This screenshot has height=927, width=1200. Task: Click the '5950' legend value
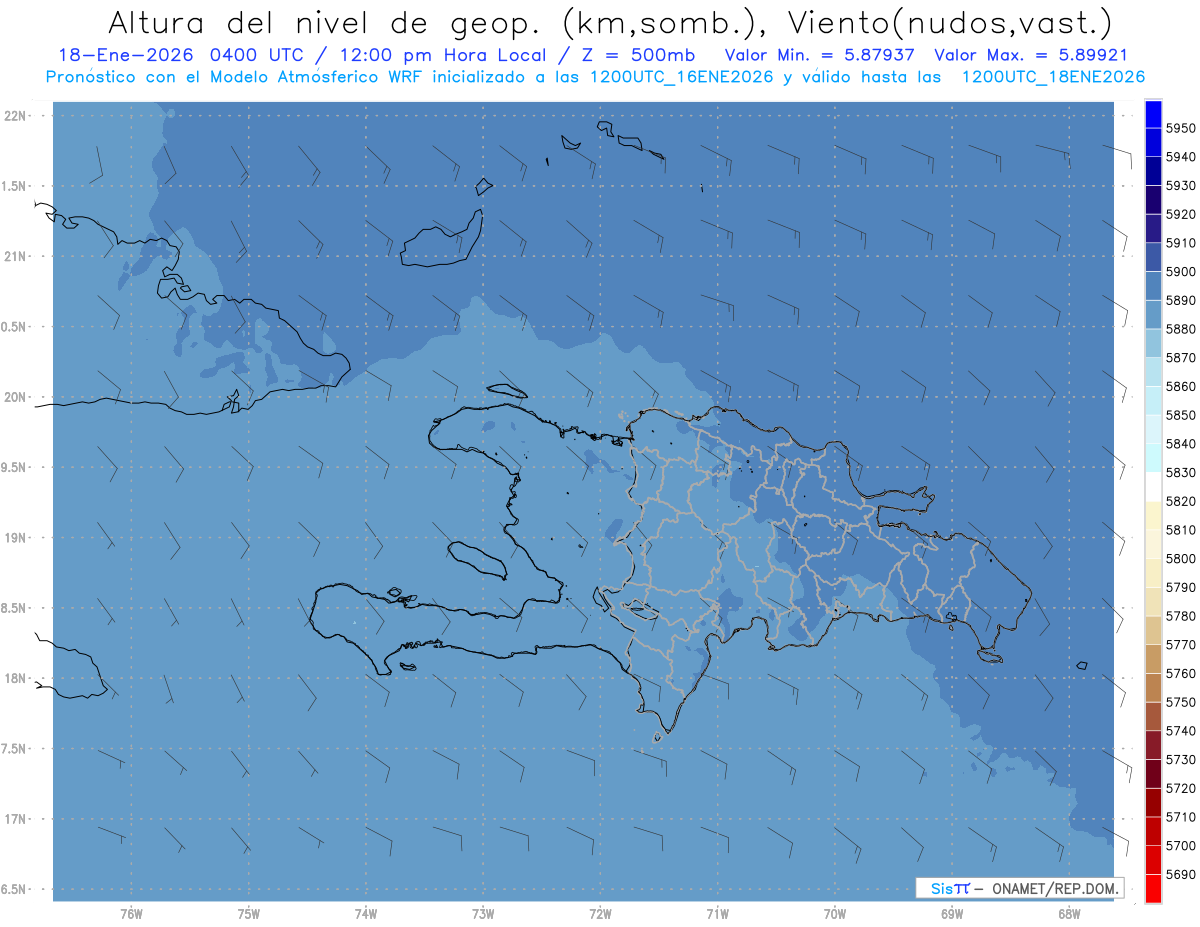point(1181,129)
